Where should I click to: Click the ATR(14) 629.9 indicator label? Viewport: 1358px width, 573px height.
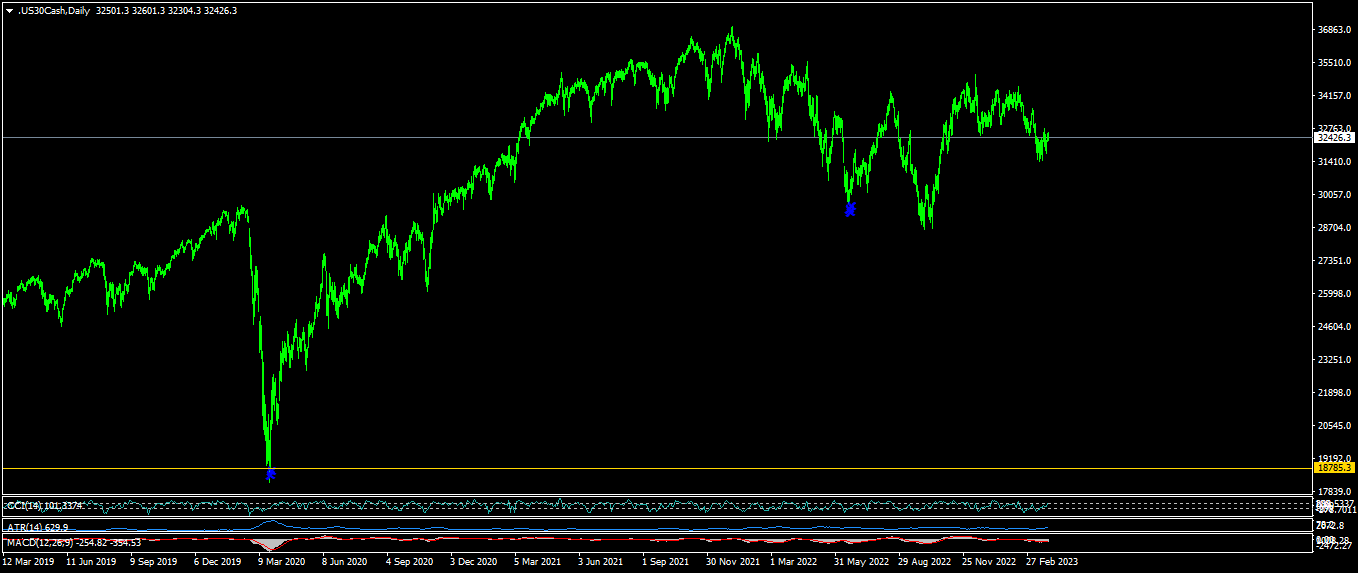pyautogui.click(x=38, y=526)
